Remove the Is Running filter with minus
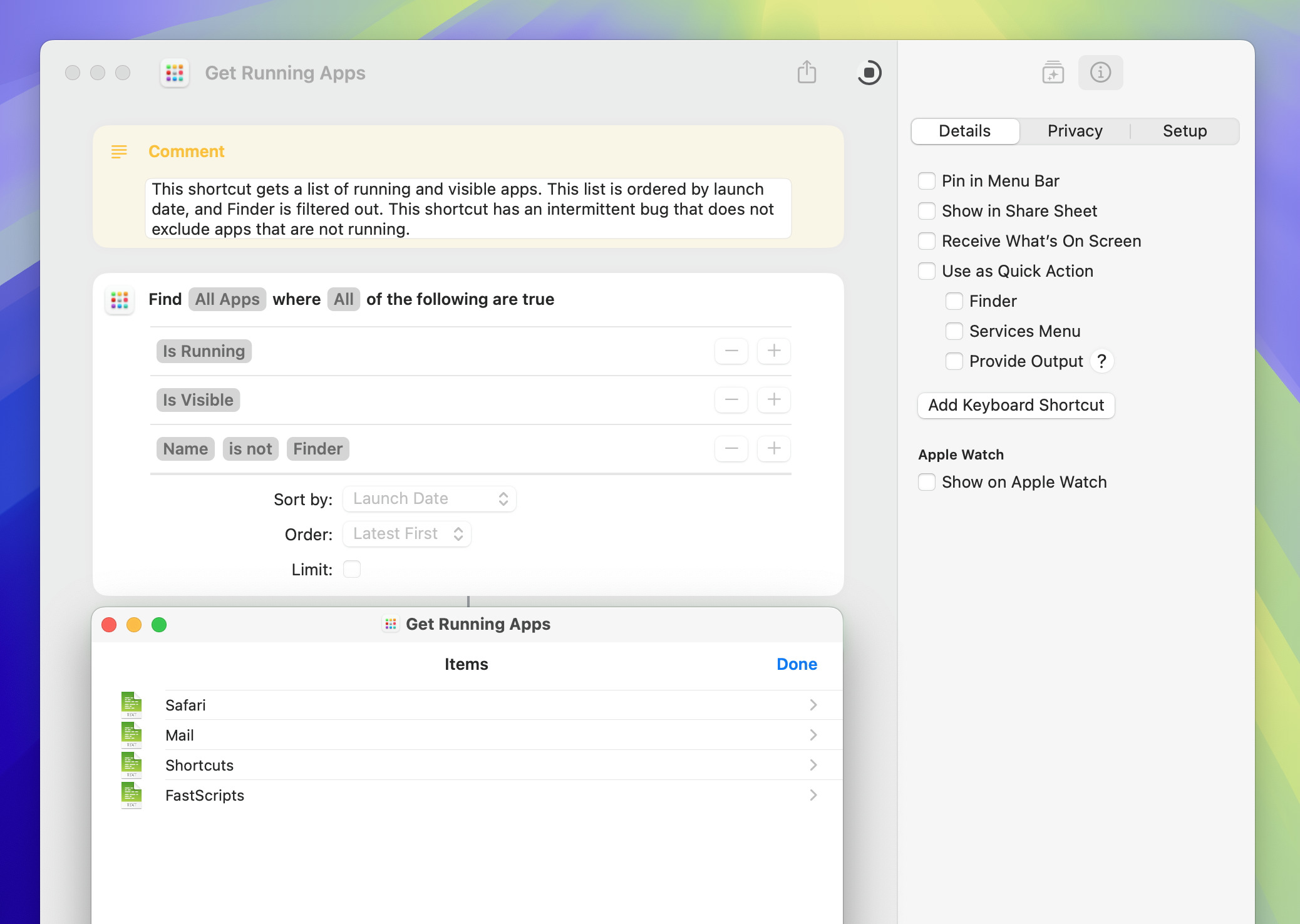 coord(731,351)
